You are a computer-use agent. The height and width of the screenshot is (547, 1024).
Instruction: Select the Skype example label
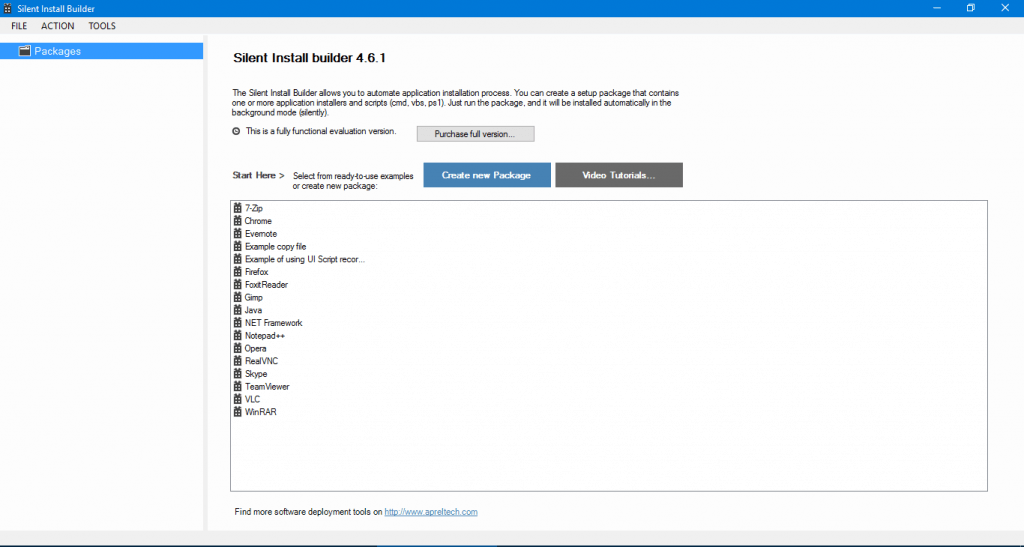(x=256, y=373)
